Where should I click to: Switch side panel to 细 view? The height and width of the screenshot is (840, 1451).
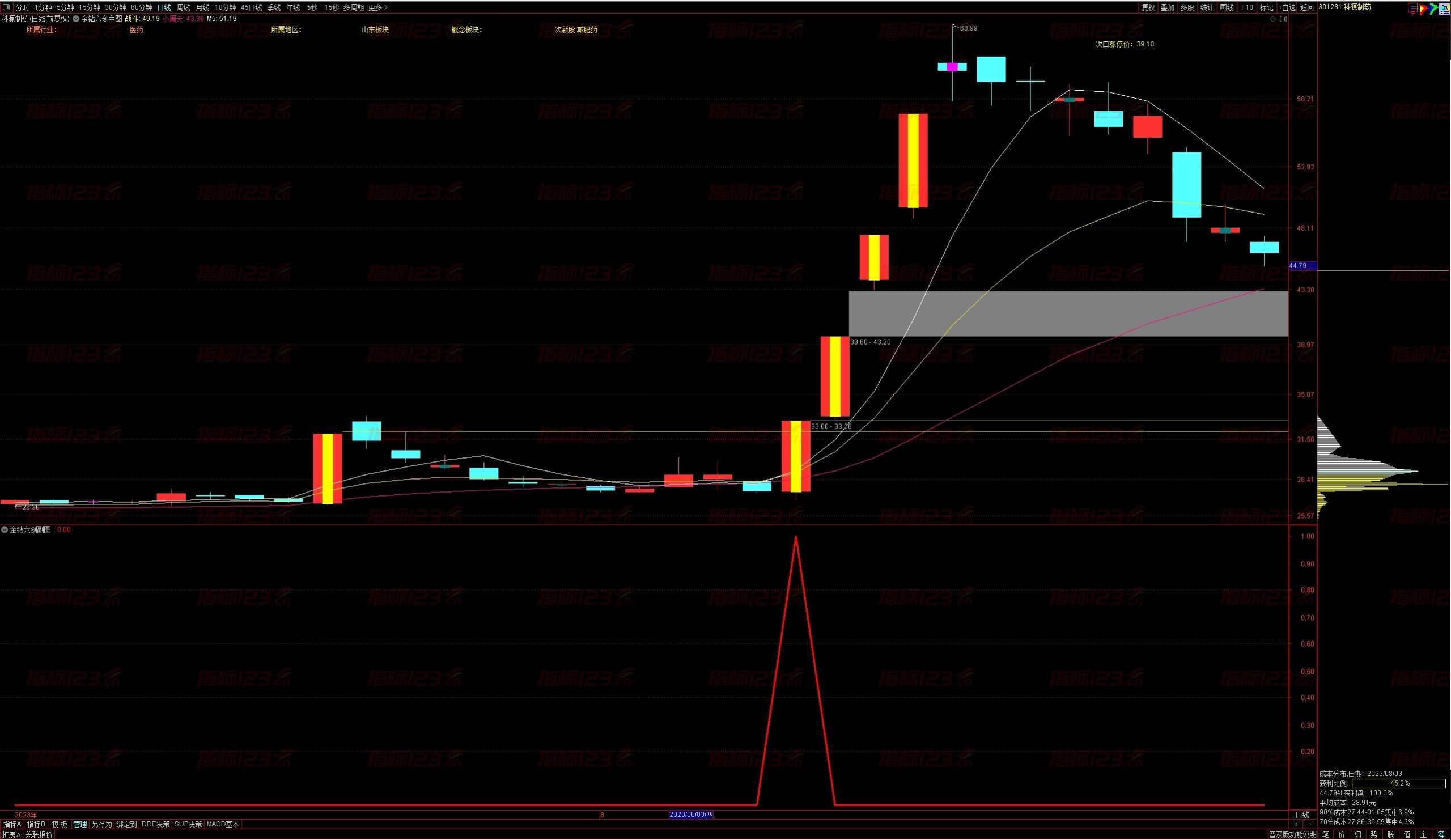click(1357, 834)
